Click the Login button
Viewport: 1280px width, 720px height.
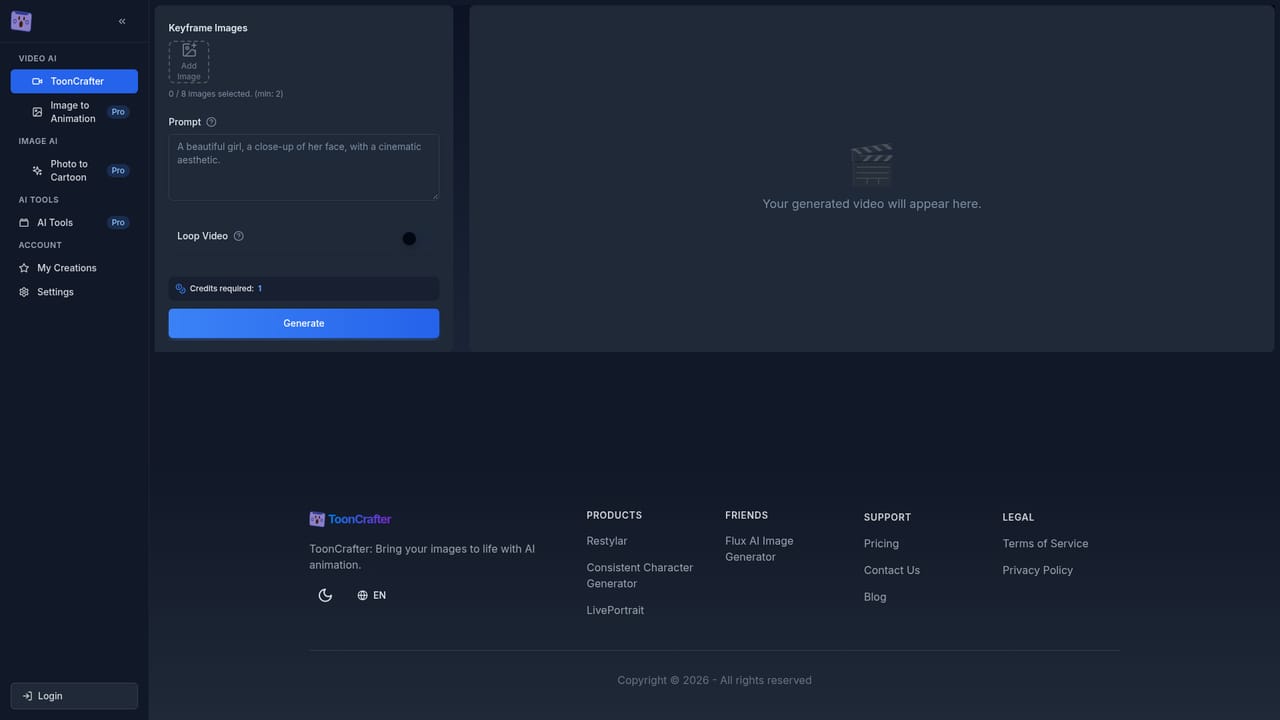point(74,696)
